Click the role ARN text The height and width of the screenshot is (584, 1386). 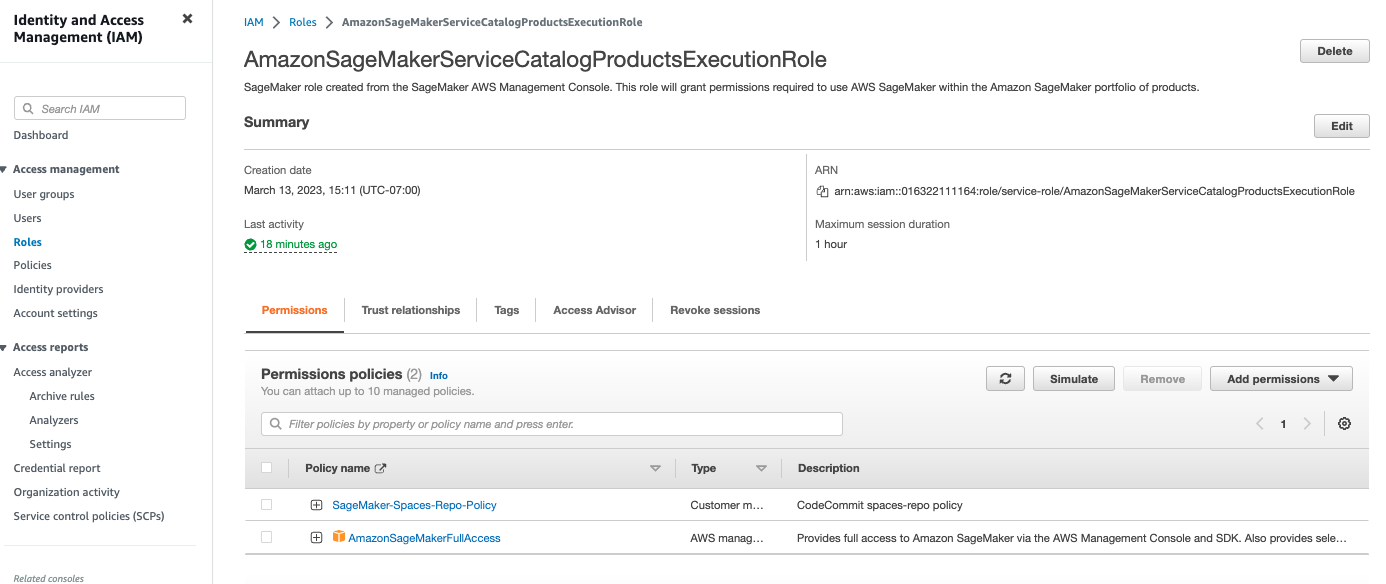point(1094,191)
